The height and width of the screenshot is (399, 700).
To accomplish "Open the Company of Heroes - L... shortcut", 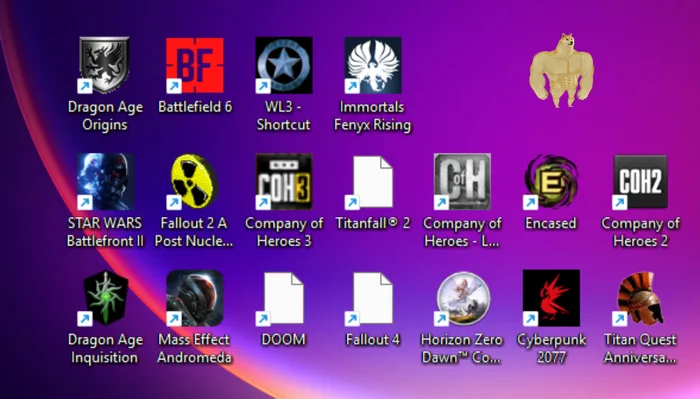I will tap(462, 182).
